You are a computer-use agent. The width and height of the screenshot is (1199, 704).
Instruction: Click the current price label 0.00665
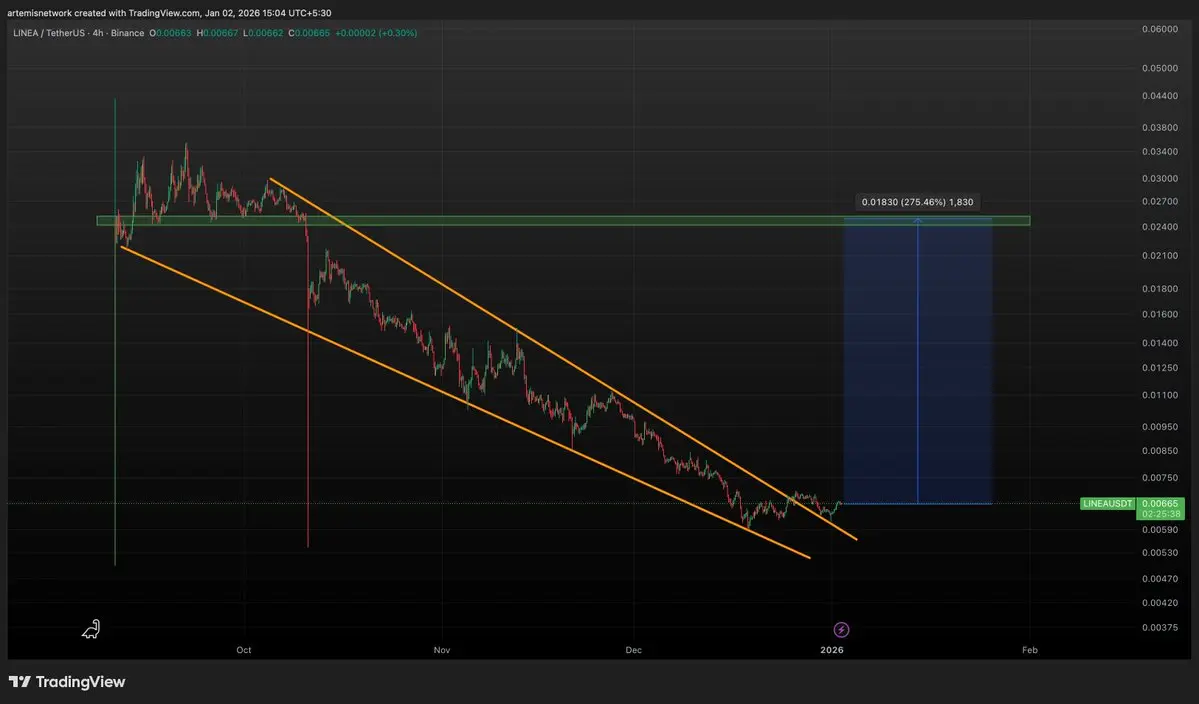(x=1160, y=504)
